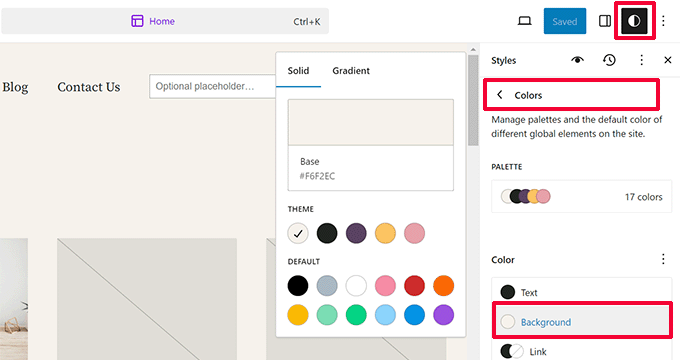This screenshot has width=680, height=360.
Task: Go back from the Colors panel
Action: [500, 95]
